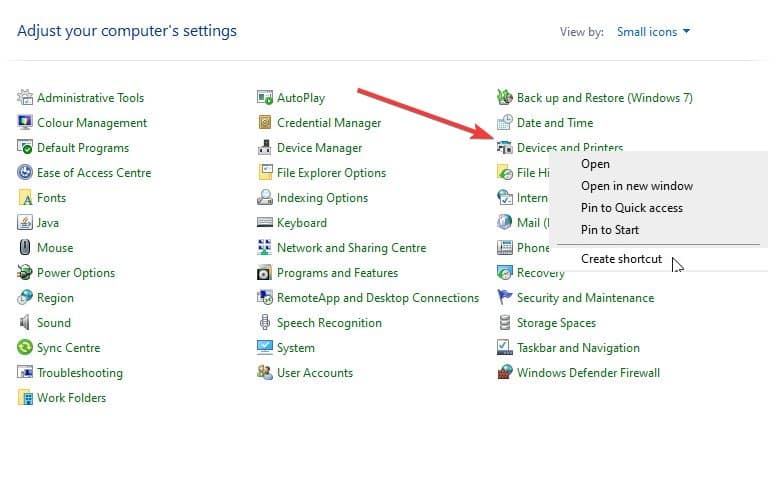Click the Devices and Printers icon
775x493 pixels.
tap(505, 147)
